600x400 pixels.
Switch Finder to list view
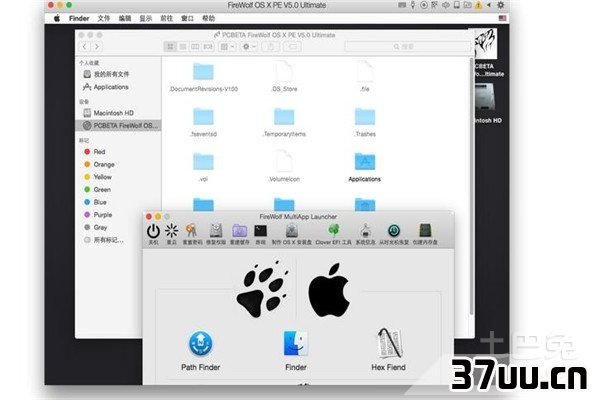pos(183,47)
